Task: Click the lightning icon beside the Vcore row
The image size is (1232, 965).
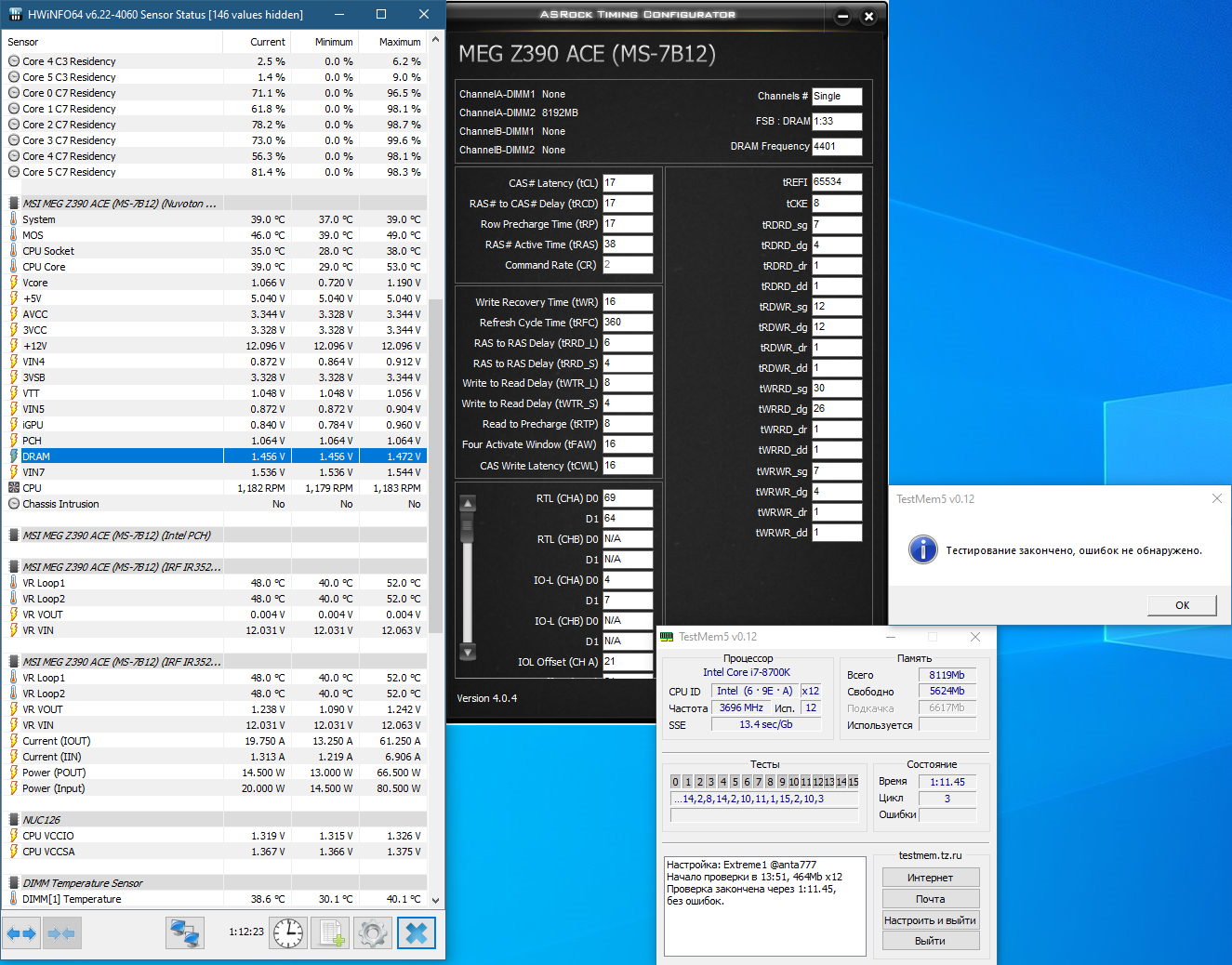Action: click(x=13, y=283)
